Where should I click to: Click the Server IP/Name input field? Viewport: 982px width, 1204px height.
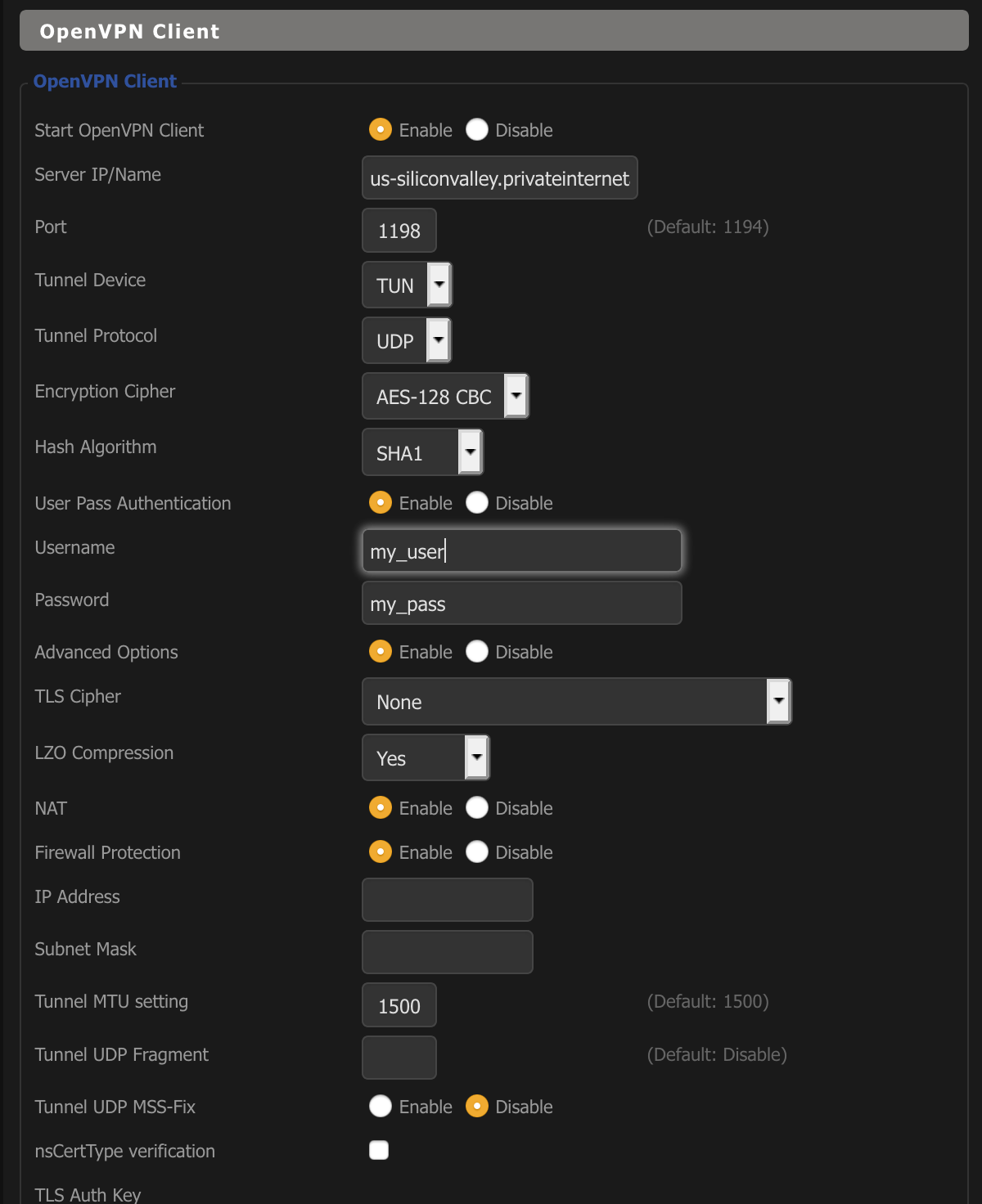point(499,178)
